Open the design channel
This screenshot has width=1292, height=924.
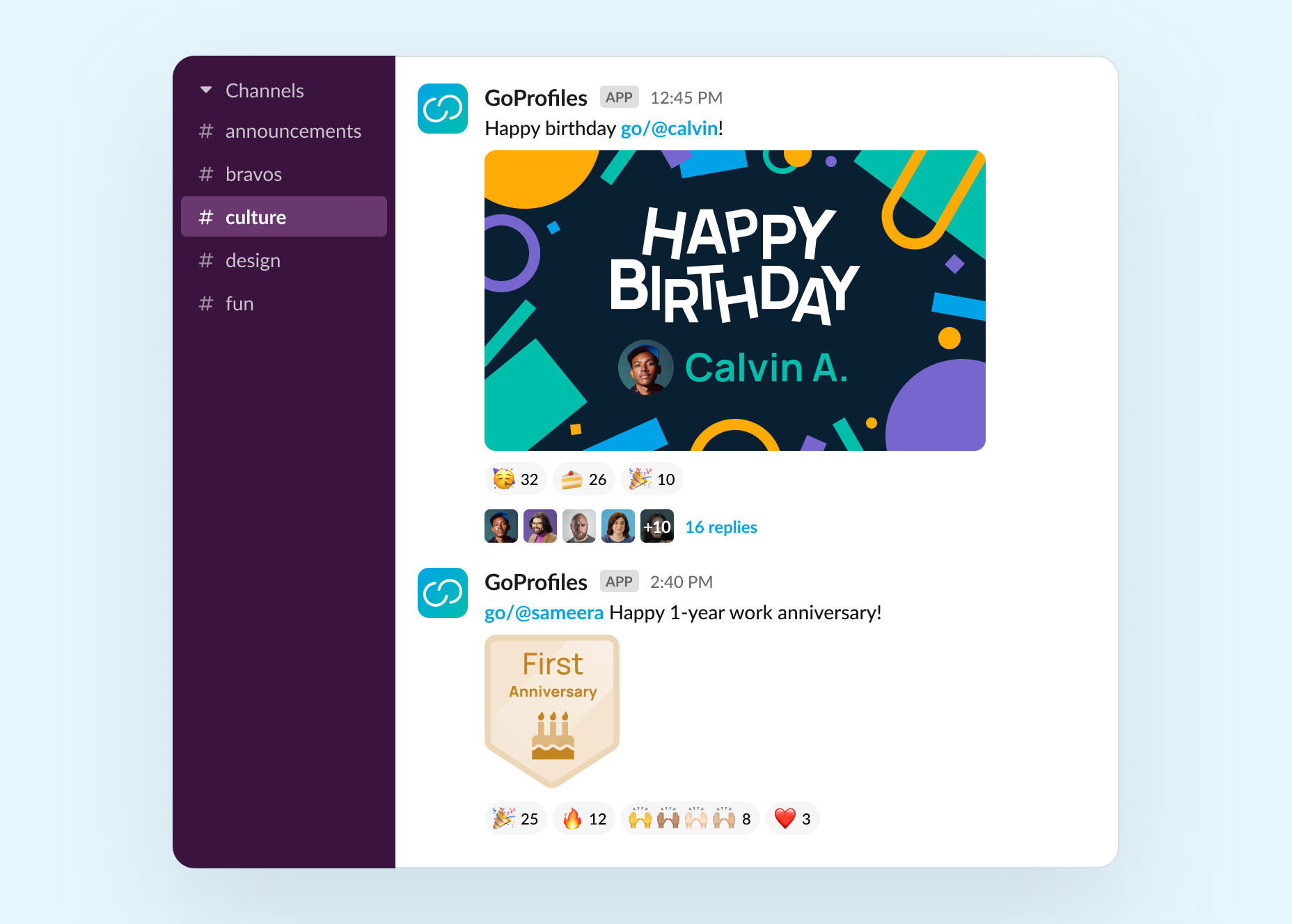coord(284,260)
